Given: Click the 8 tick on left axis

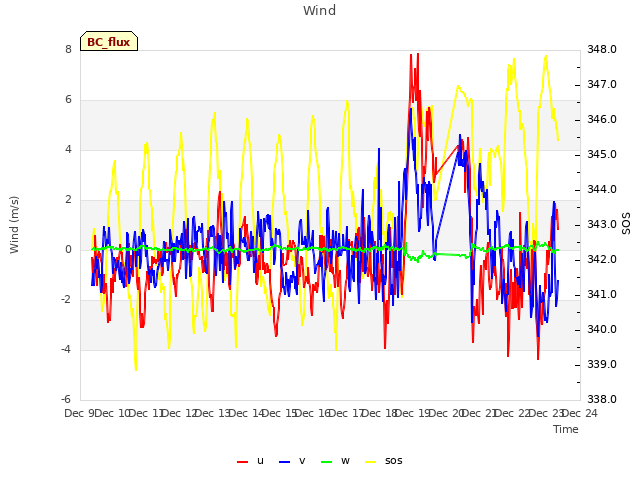Looking at the screenshot, I should point(68,49).
